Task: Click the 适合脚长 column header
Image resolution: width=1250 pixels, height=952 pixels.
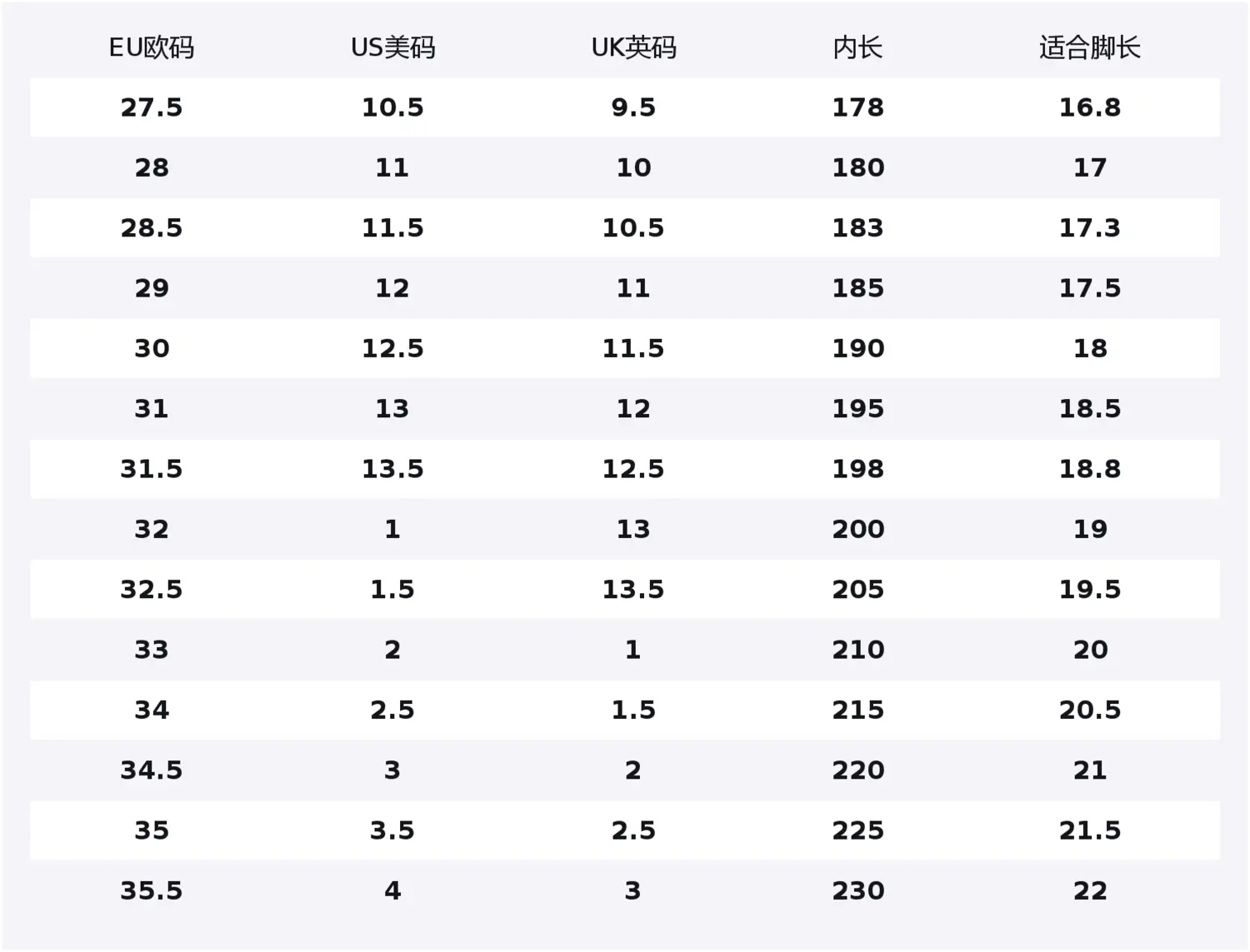Action: 1090,47
